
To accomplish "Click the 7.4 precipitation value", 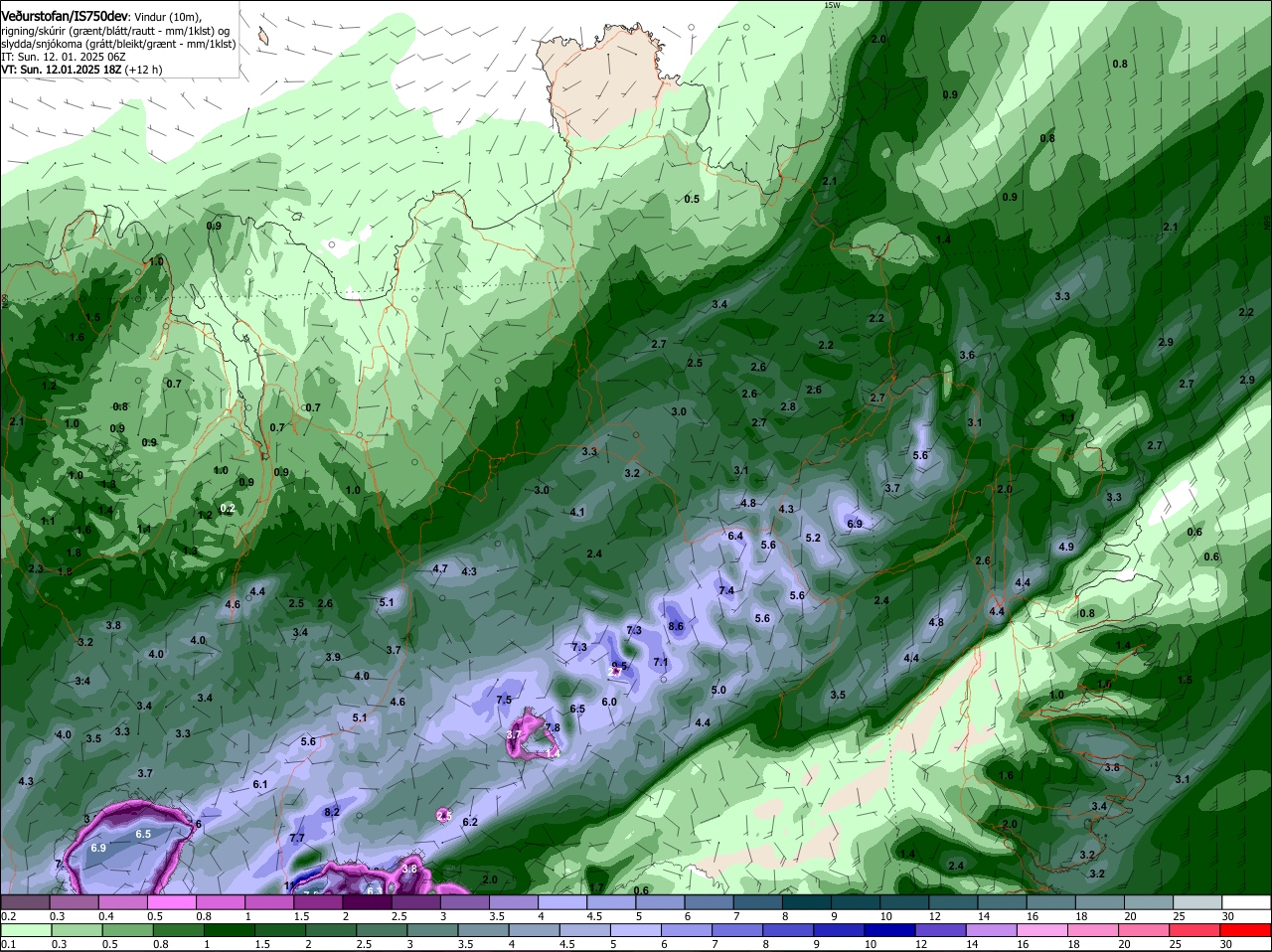I will [x=726, y=590].
